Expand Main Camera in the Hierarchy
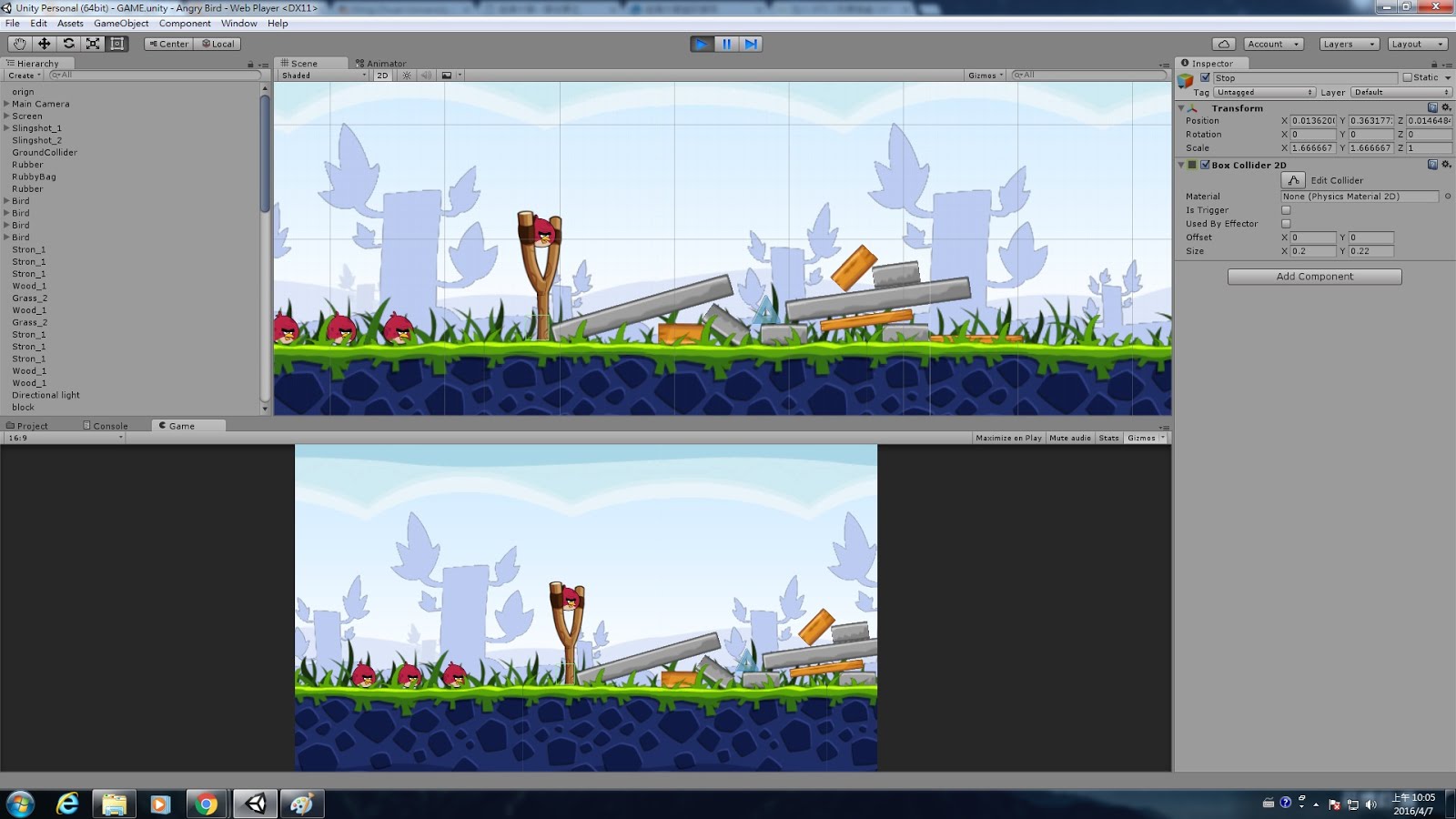Viewport: 1456px width, 819px height. tap(6, 104)
